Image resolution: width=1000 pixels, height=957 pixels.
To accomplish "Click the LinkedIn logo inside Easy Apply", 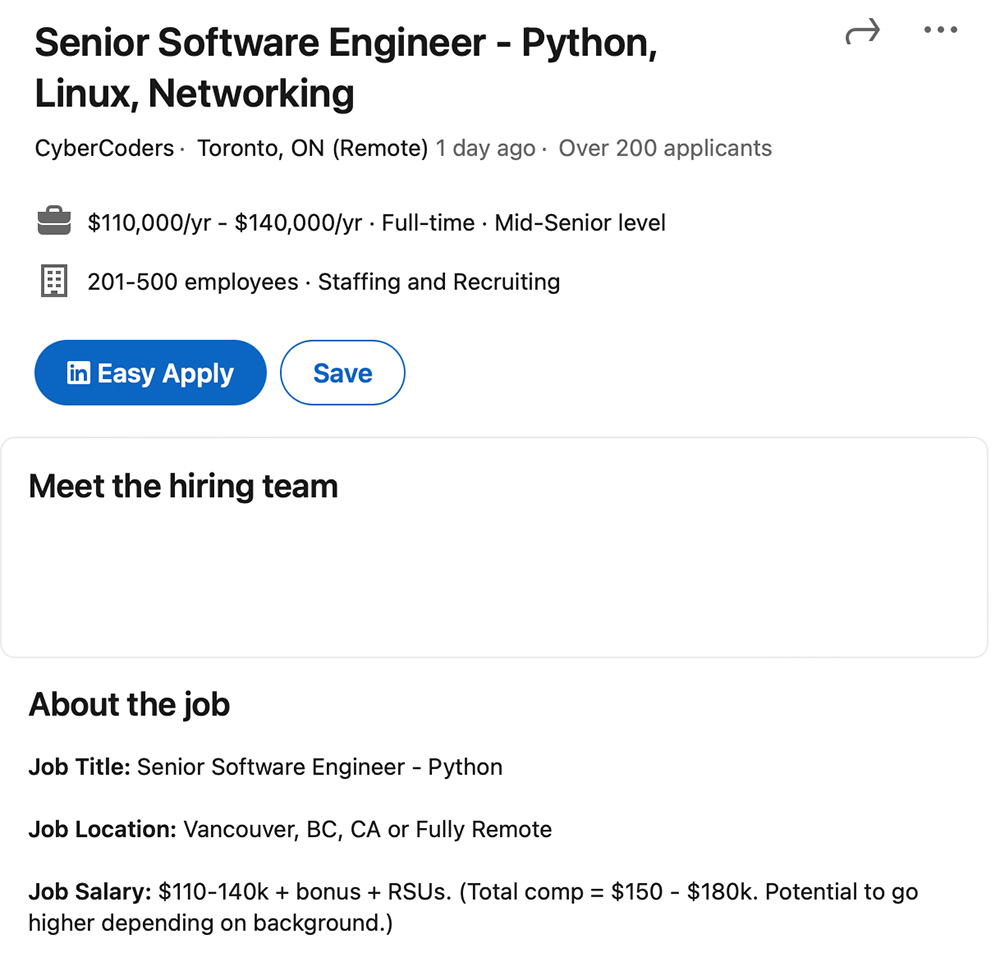I will tap(78, 373).
